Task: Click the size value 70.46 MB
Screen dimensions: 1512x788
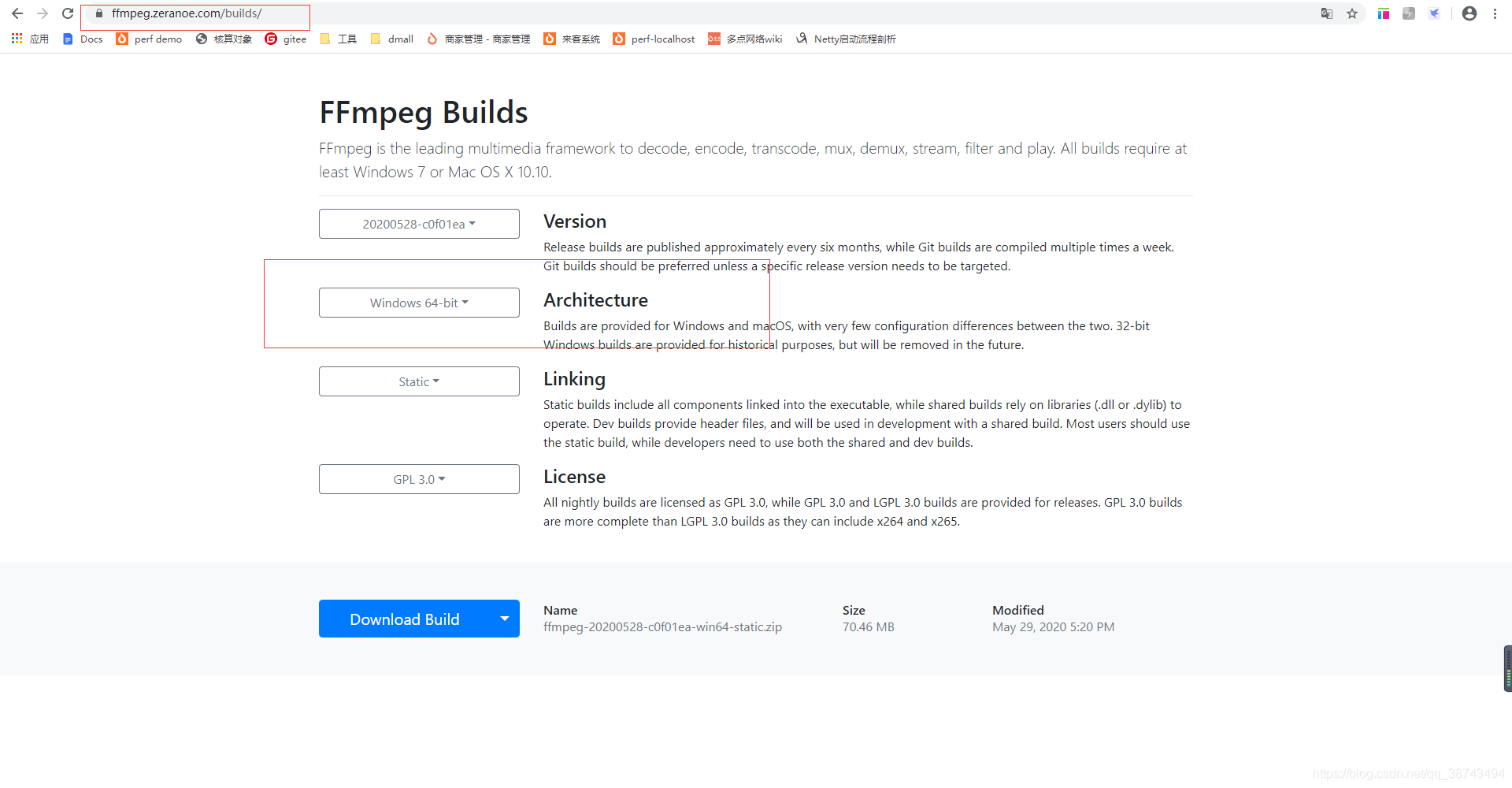Action: pos(868,627)
